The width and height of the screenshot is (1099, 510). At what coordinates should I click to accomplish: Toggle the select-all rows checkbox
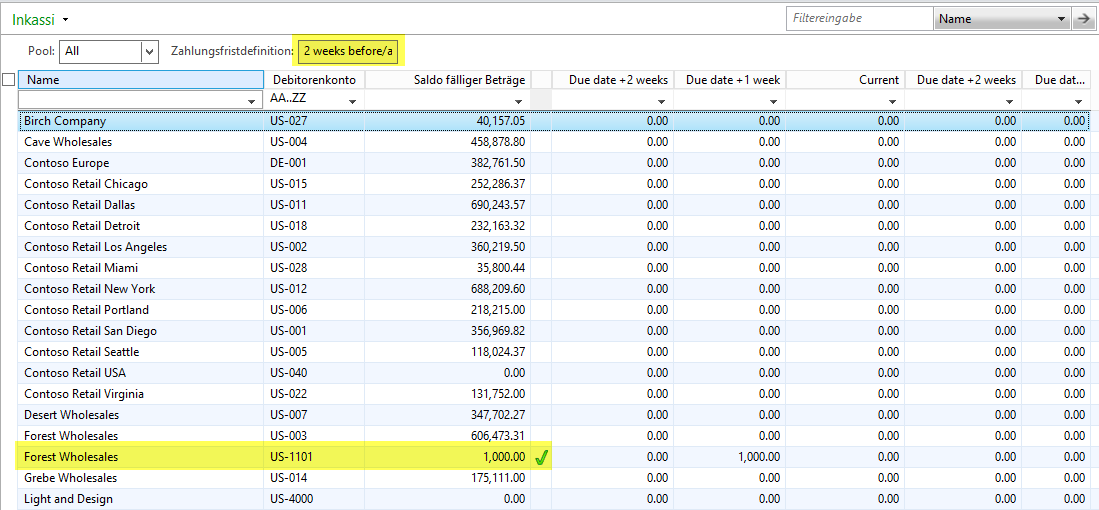click(x=9, y=80)
